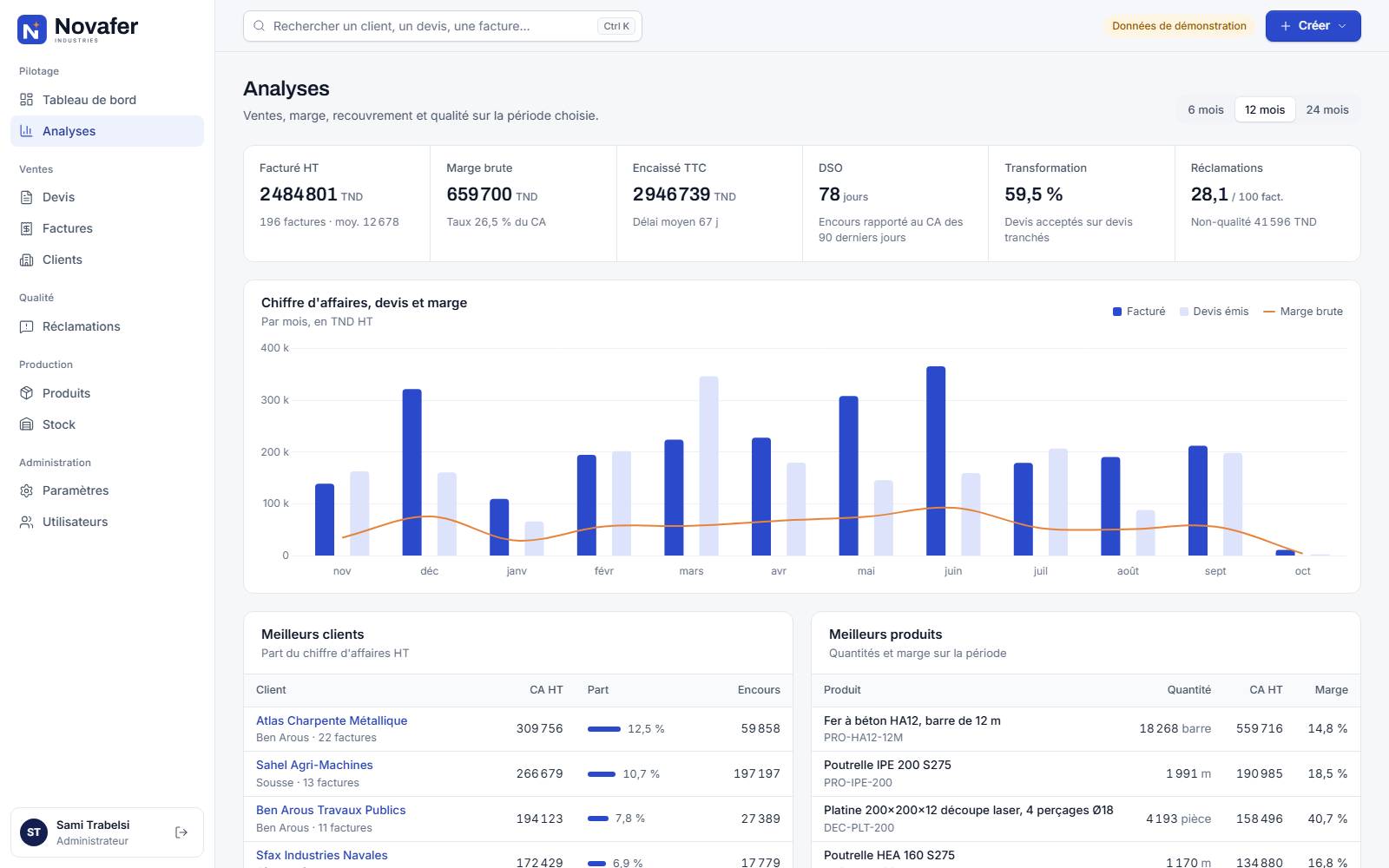Click the Platine 200×200×12 product row
Viewport: 1389px width, 868px height.
tap(1085, 819)
